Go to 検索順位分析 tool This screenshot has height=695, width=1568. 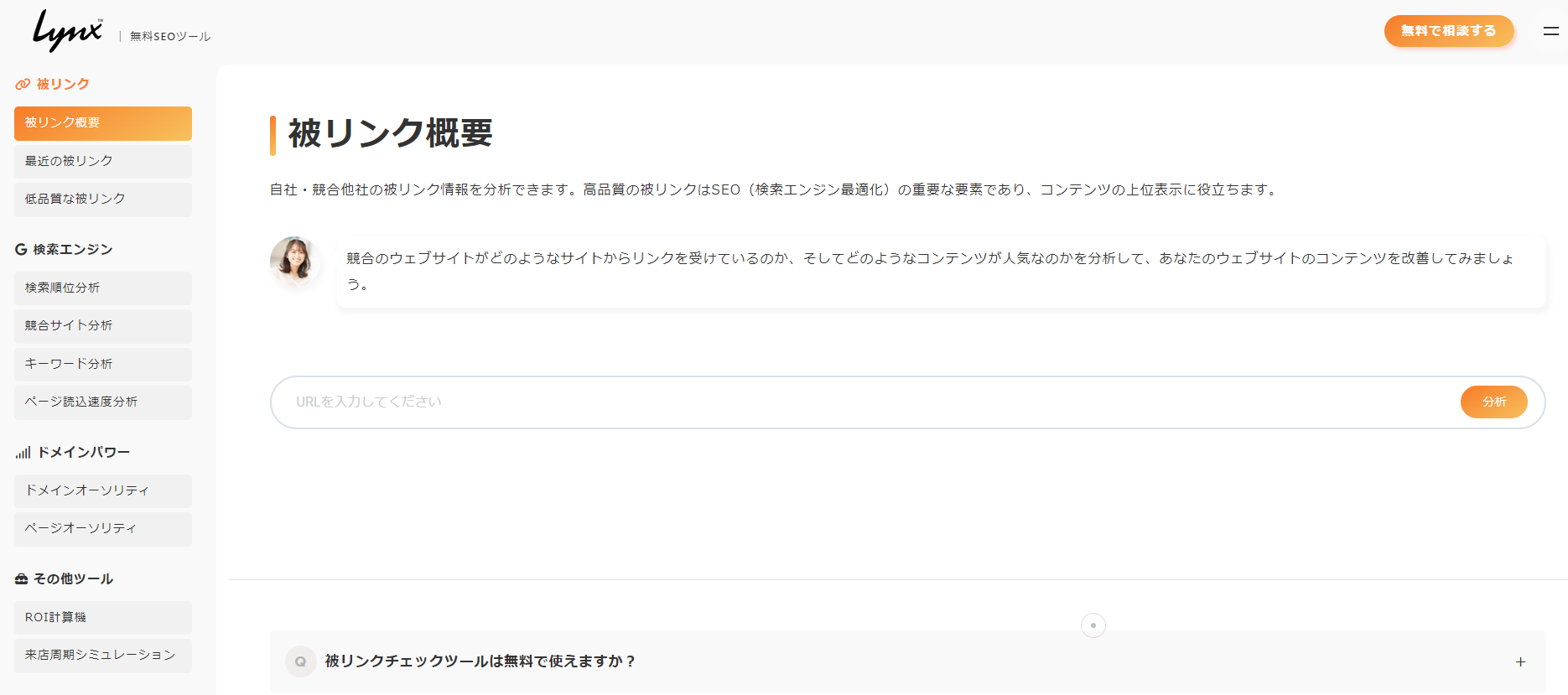(x=103, y=288)
